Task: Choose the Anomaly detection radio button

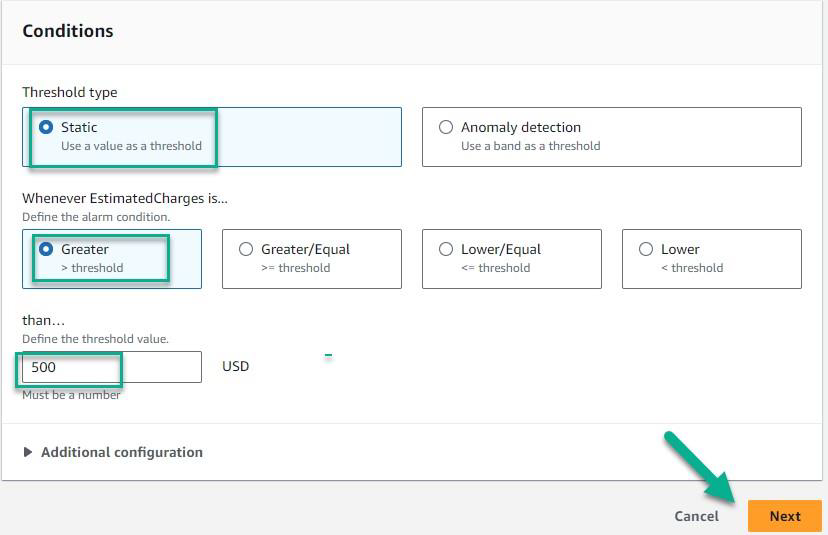Action: (x=446, y=128)
